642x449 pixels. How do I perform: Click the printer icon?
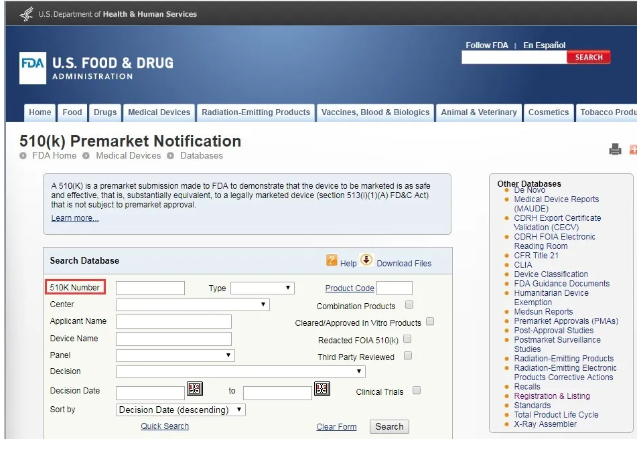click(x=615, y=149)
